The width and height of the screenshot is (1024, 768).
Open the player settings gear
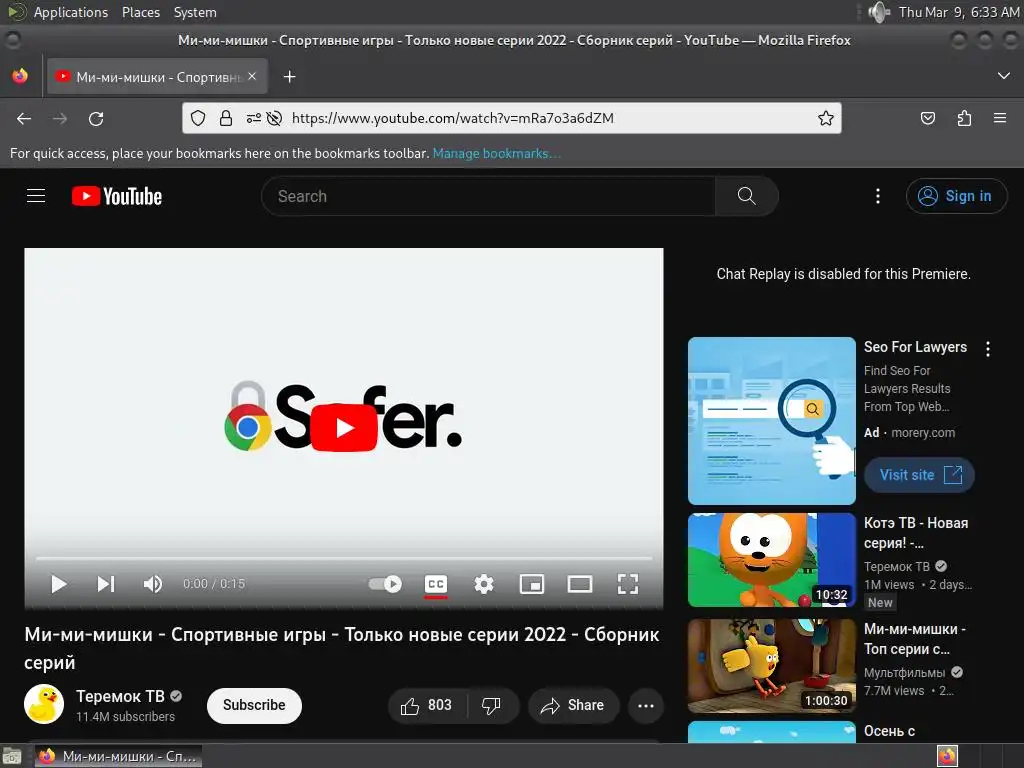point(484,584)
